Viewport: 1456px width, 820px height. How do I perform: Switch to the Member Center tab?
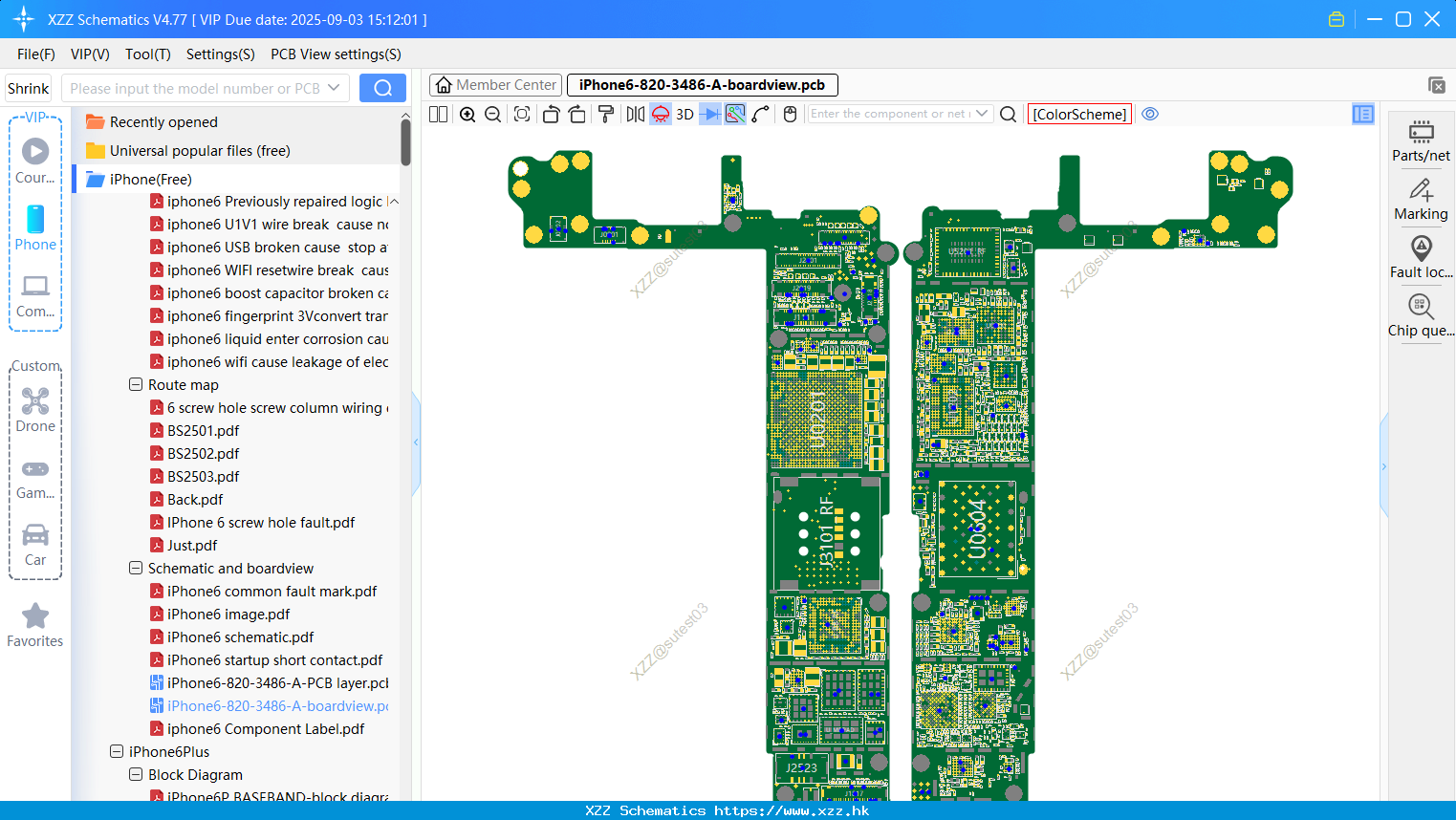[x=495, y=85]
